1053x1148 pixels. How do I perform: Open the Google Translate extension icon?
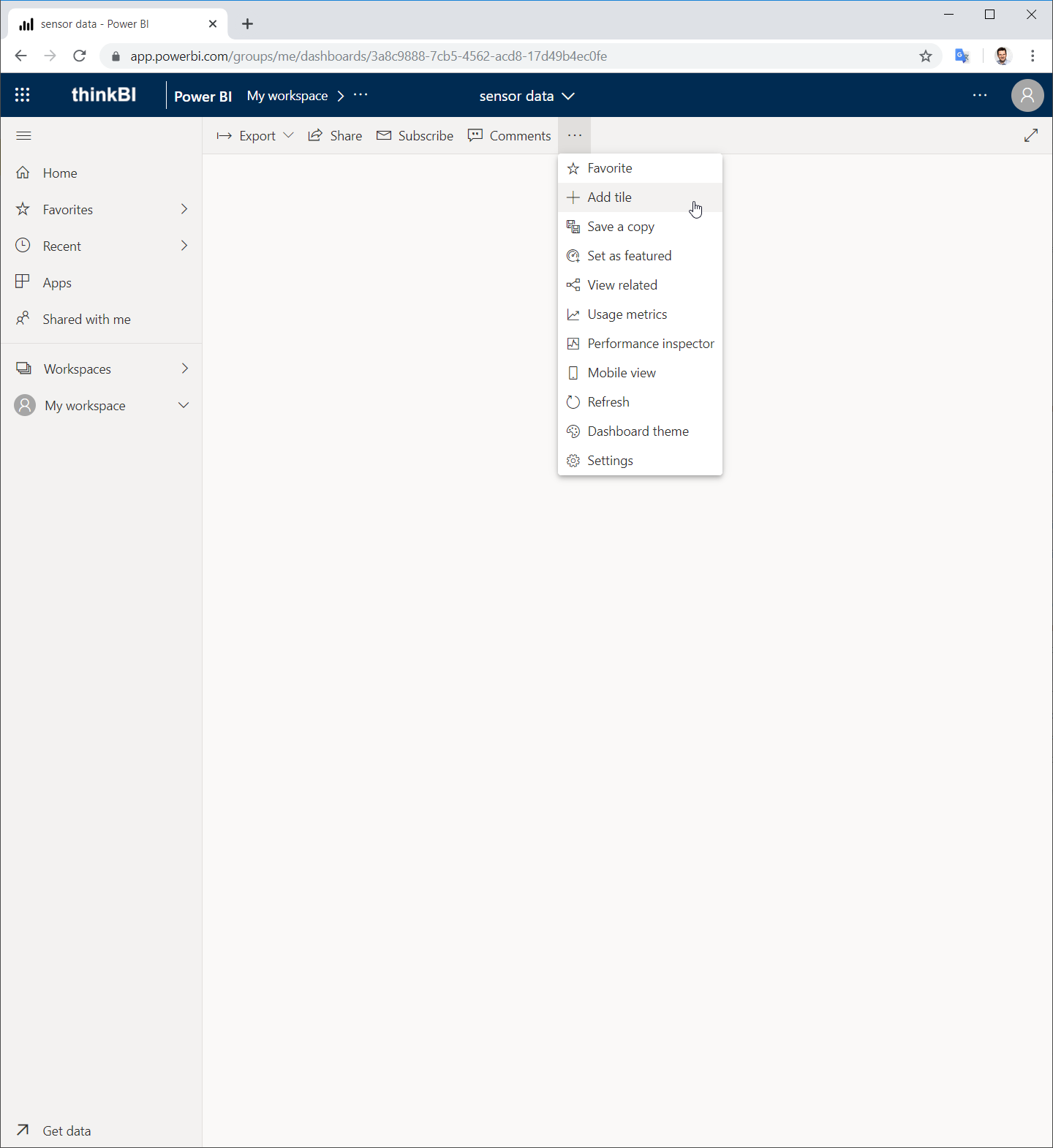tap(962, 56)
